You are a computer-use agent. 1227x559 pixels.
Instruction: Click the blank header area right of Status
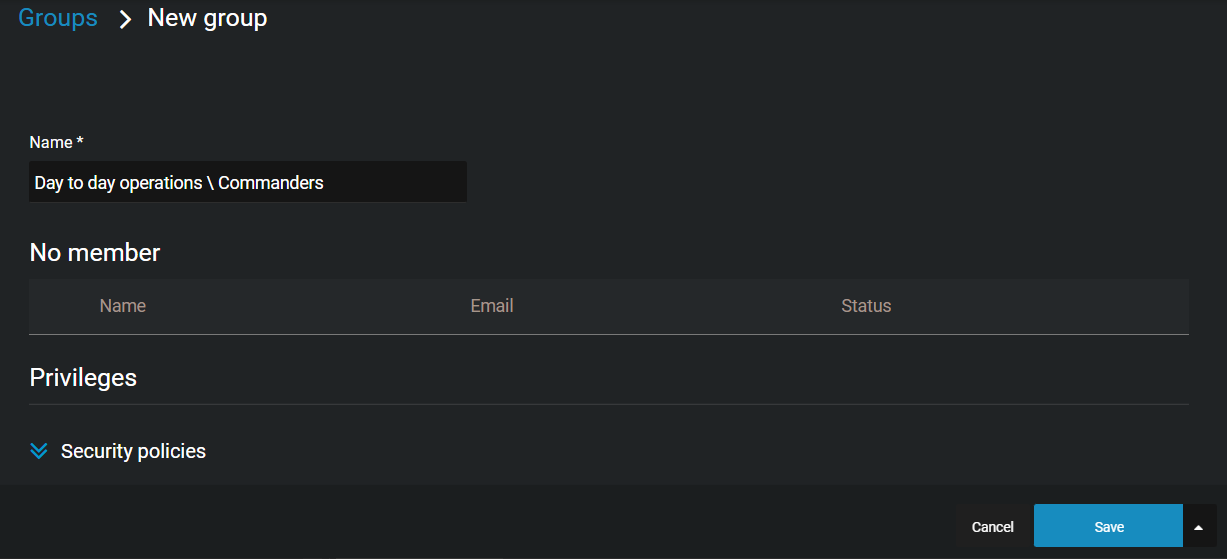point(1040,306)
